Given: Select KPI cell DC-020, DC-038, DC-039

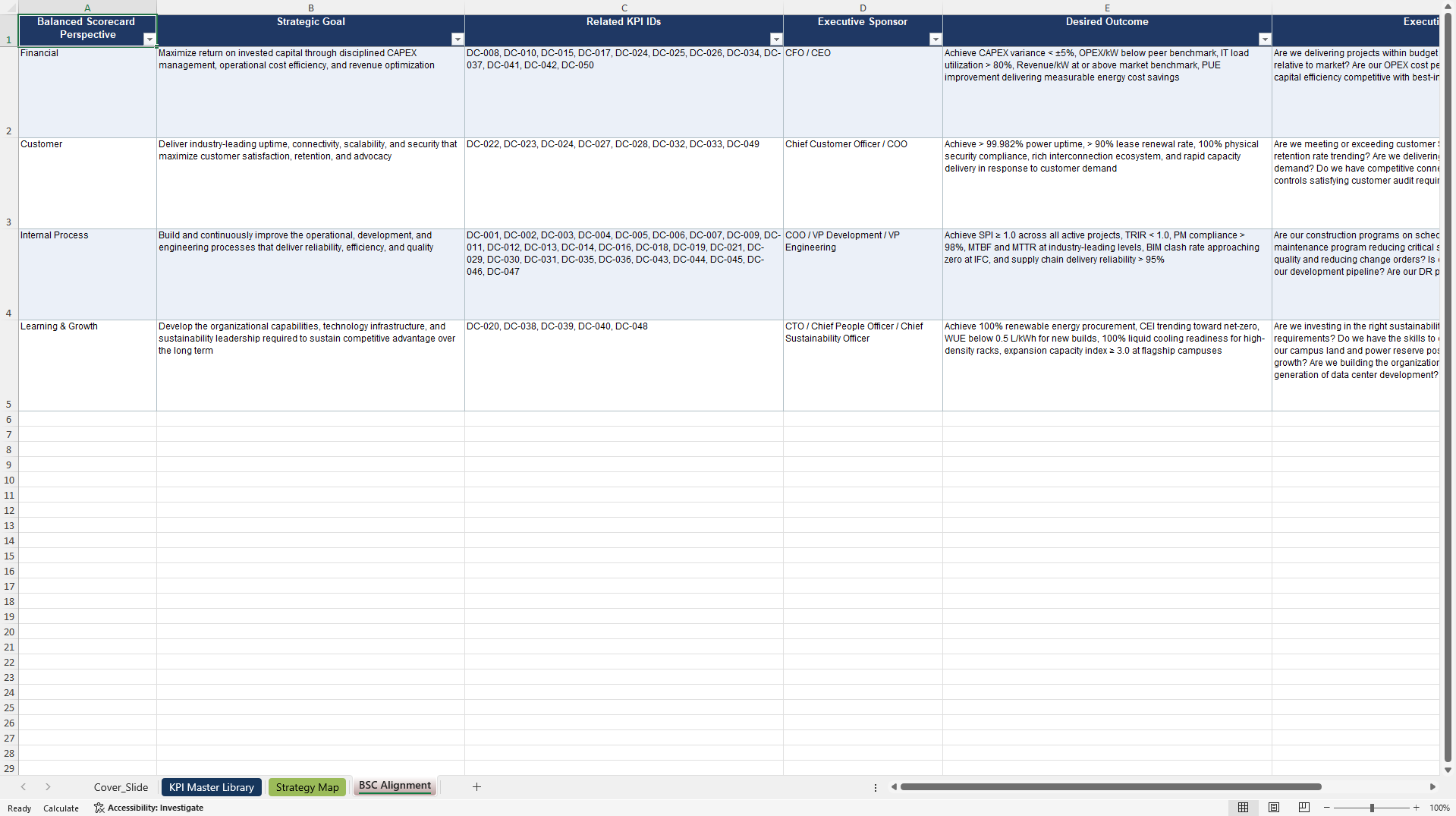Looking at the screenshot, I should 624,366.
